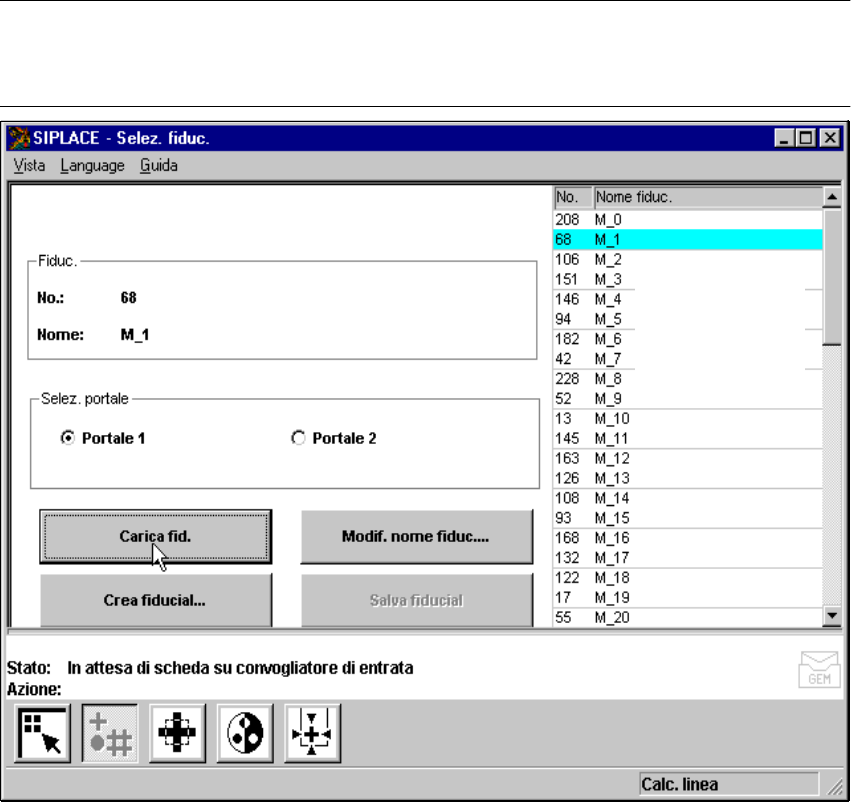
Task: Select the black cross move icon
Action: [x=178, y=733]
